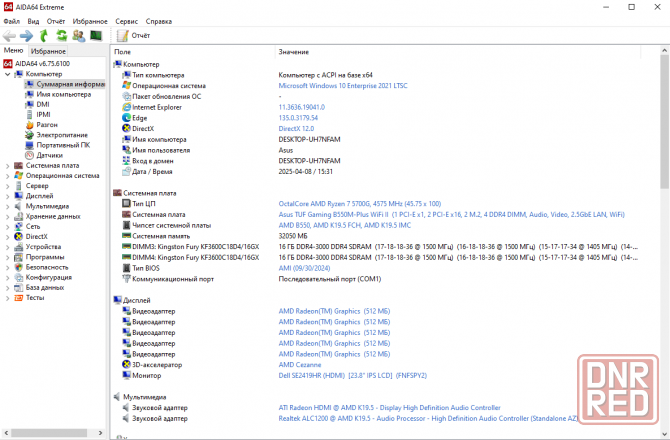Click the Тесты icon in tree
Image resolution: width=670 pixels, height=440 pixels.
click(x=18, y=298)
